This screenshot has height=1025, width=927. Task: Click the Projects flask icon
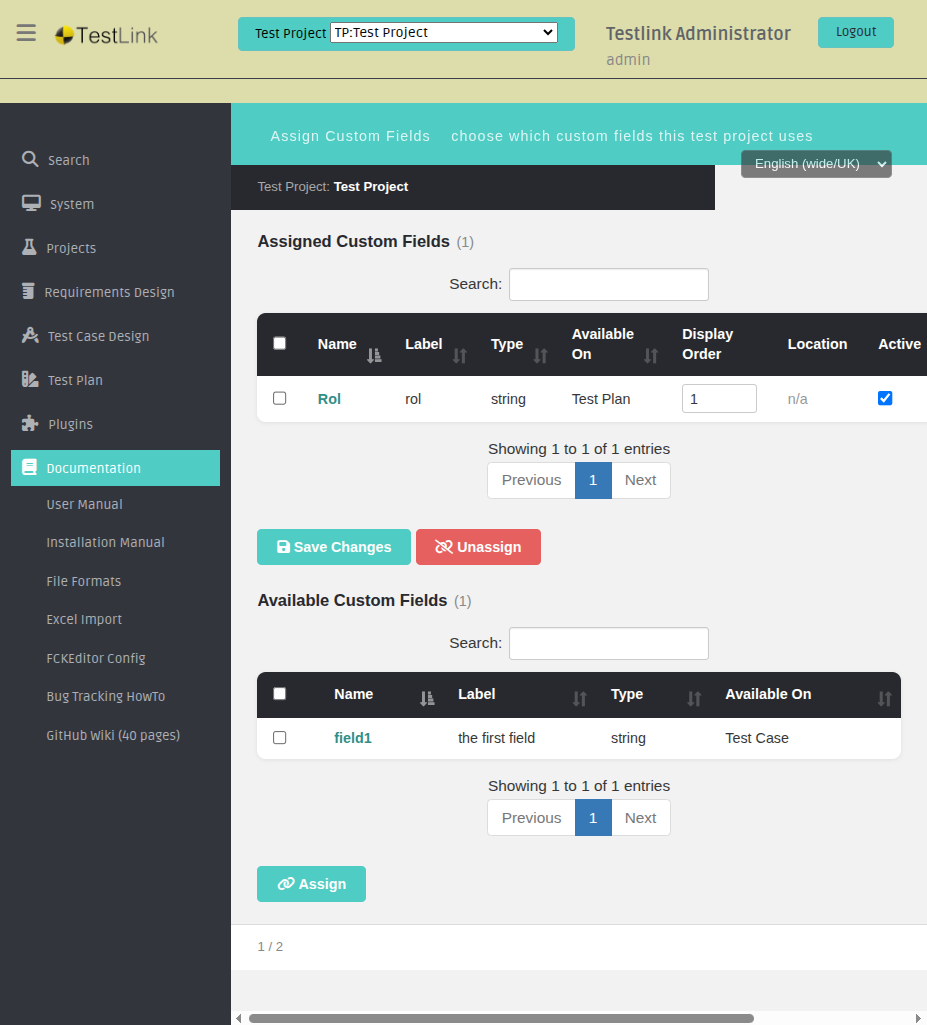(29, 247)
